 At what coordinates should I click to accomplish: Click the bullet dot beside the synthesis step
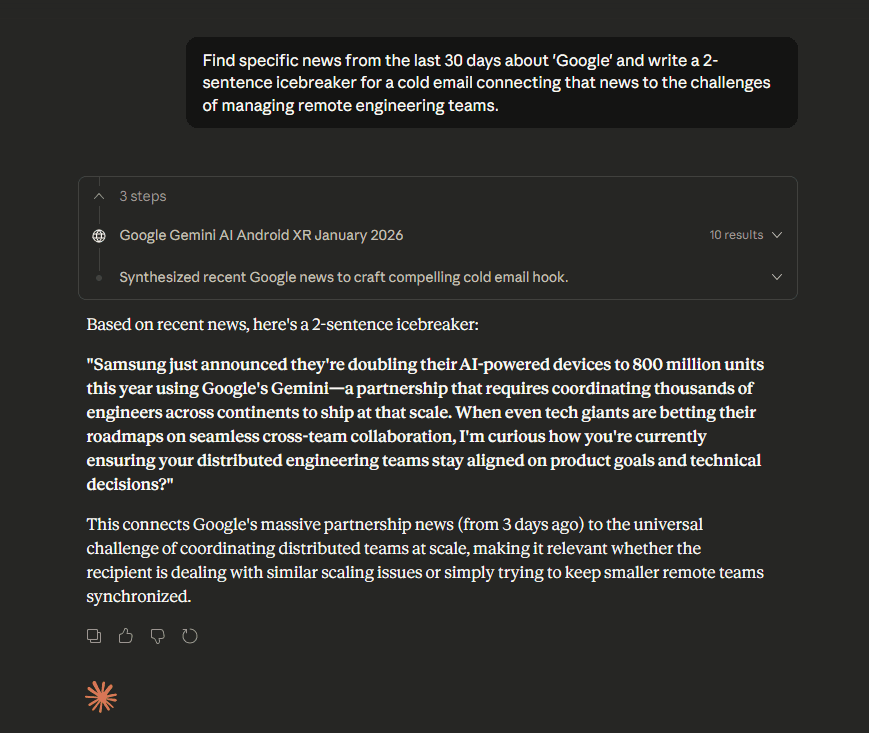(x=98, y=277)
